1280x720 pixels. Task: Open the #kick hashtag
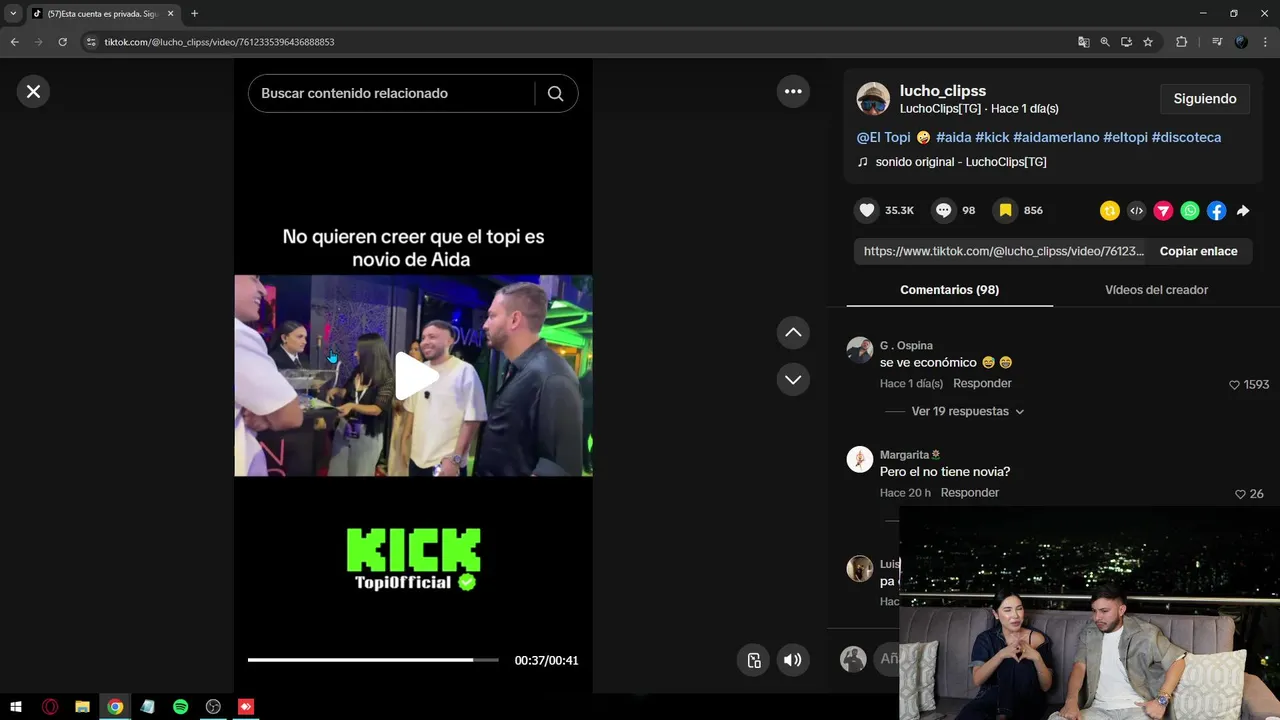tap(992, 137)
